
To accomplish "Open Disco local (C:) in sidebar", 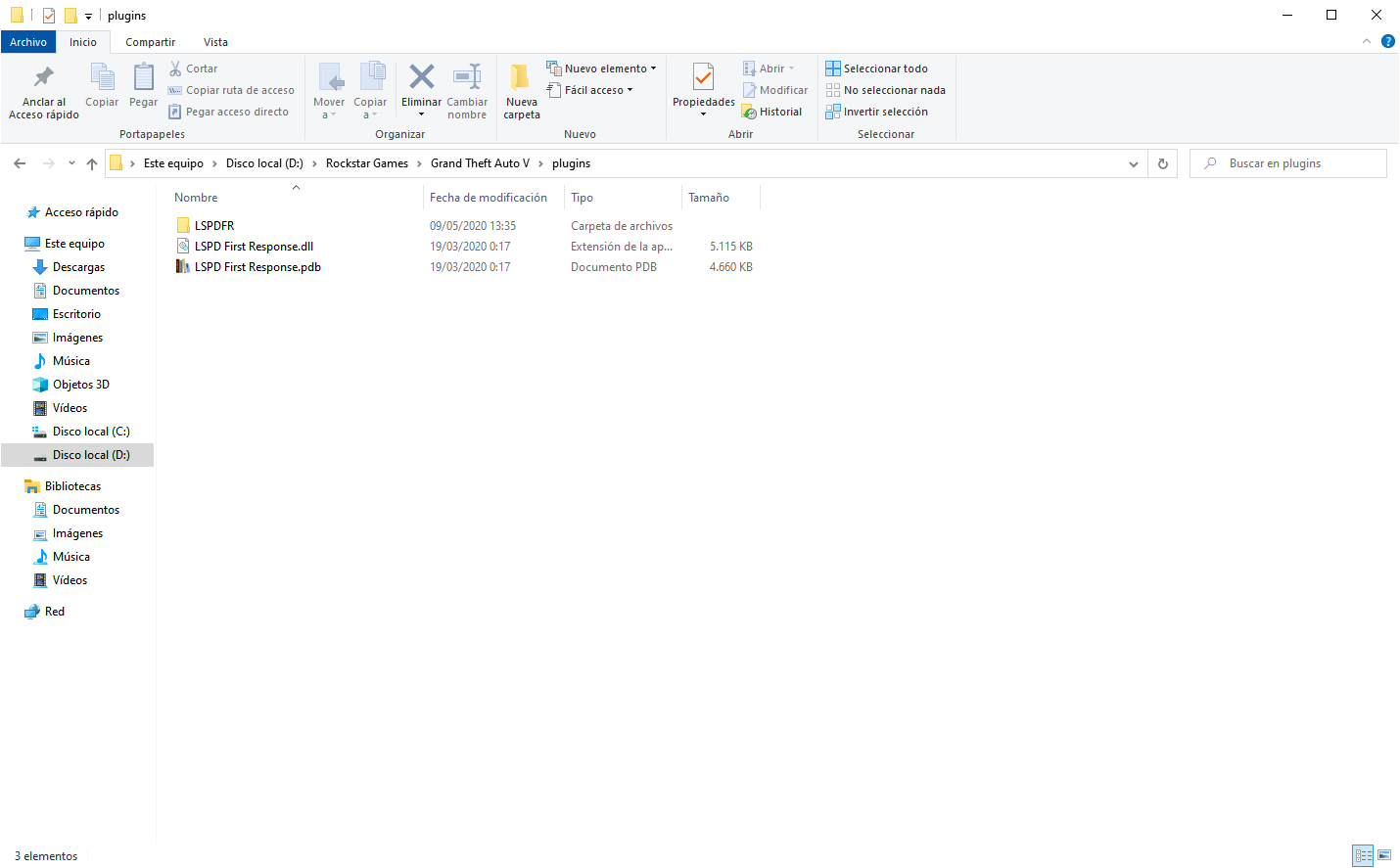I will tap(91, 432).
